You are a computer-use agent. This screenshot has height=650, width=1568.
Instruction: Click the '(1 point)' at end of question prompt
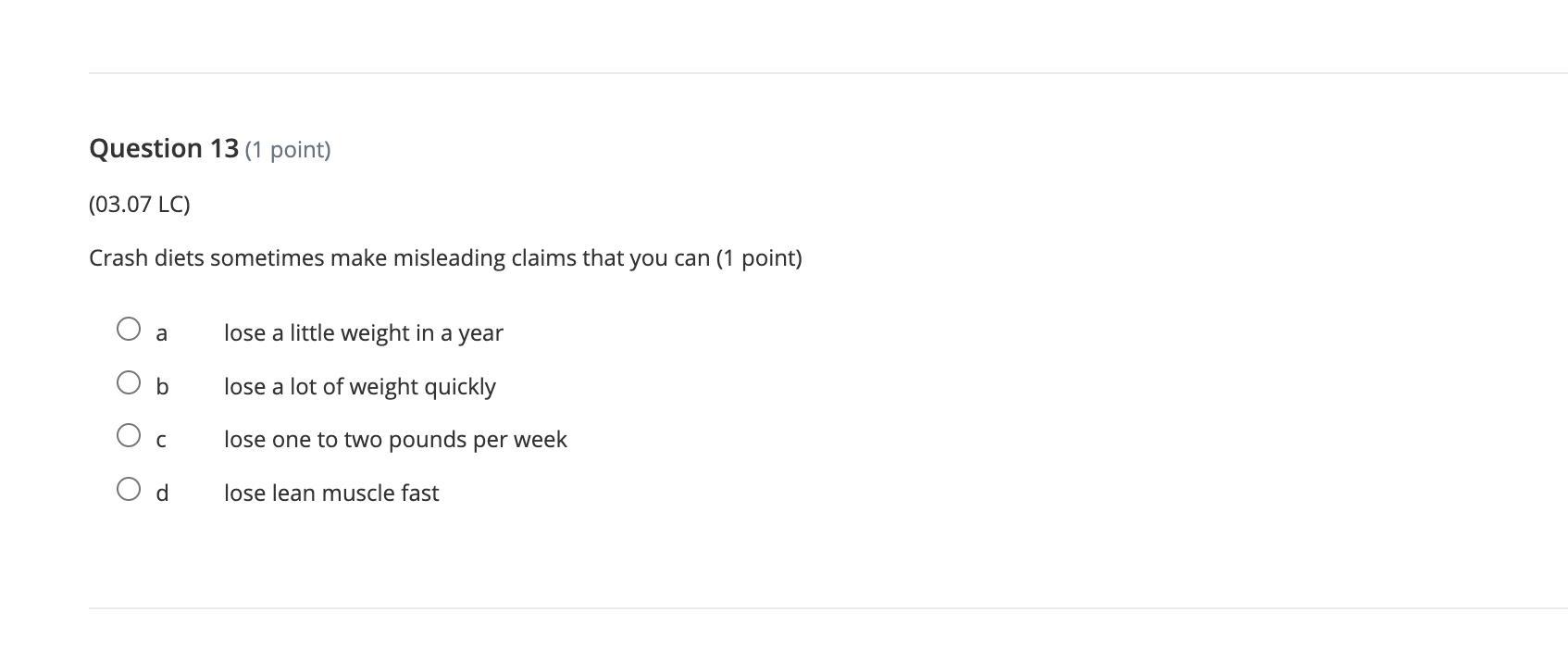tap(759, 257)
